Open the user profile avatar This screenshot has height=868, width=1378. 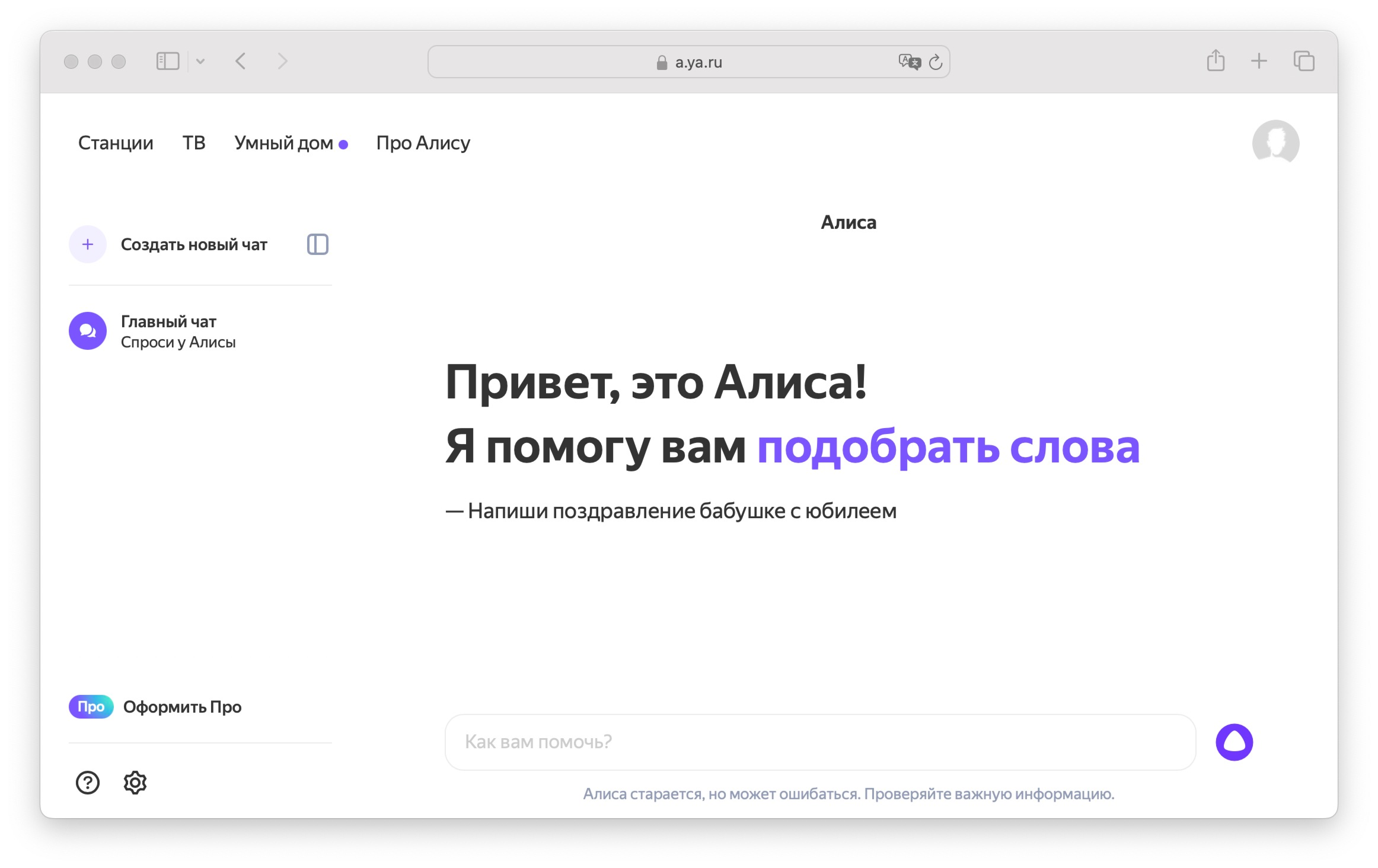point(1276,142)
